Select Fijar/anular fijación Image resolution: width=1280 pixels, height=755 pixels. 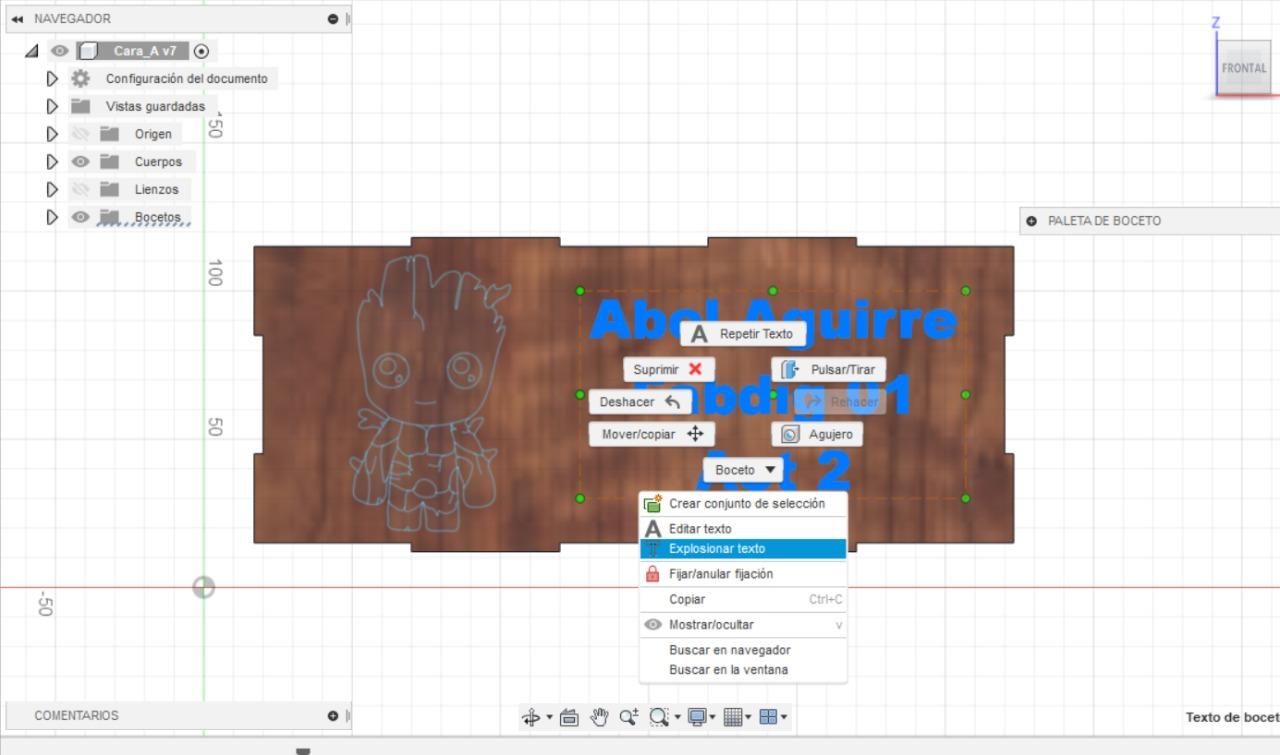pos(743,574)
